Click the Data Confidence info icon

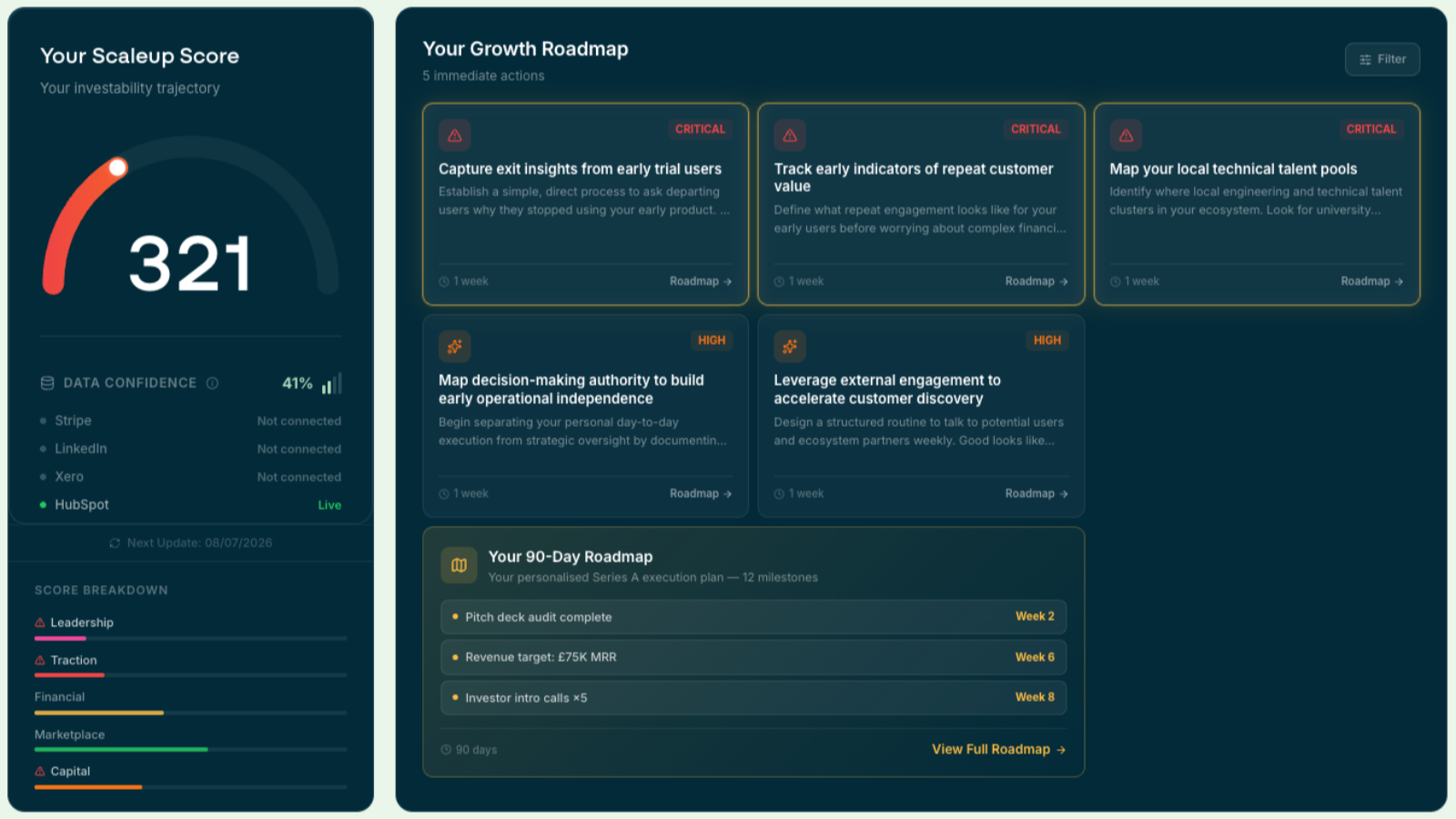click(x=212, y=383)
